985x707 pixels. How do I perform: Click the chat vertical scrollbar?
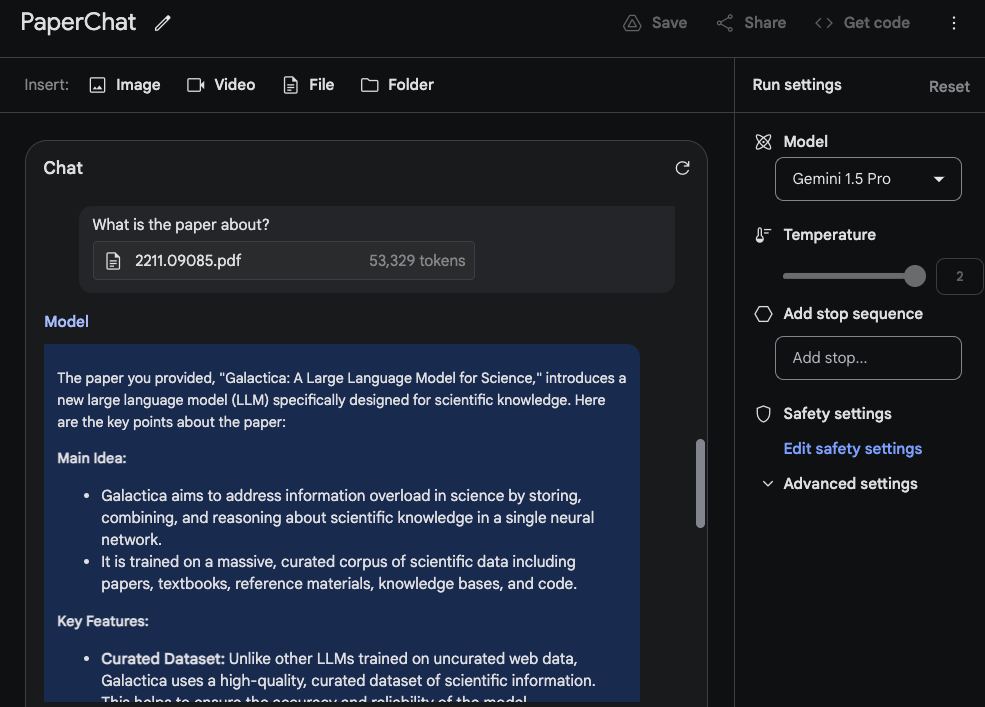[x=700, y=483]
